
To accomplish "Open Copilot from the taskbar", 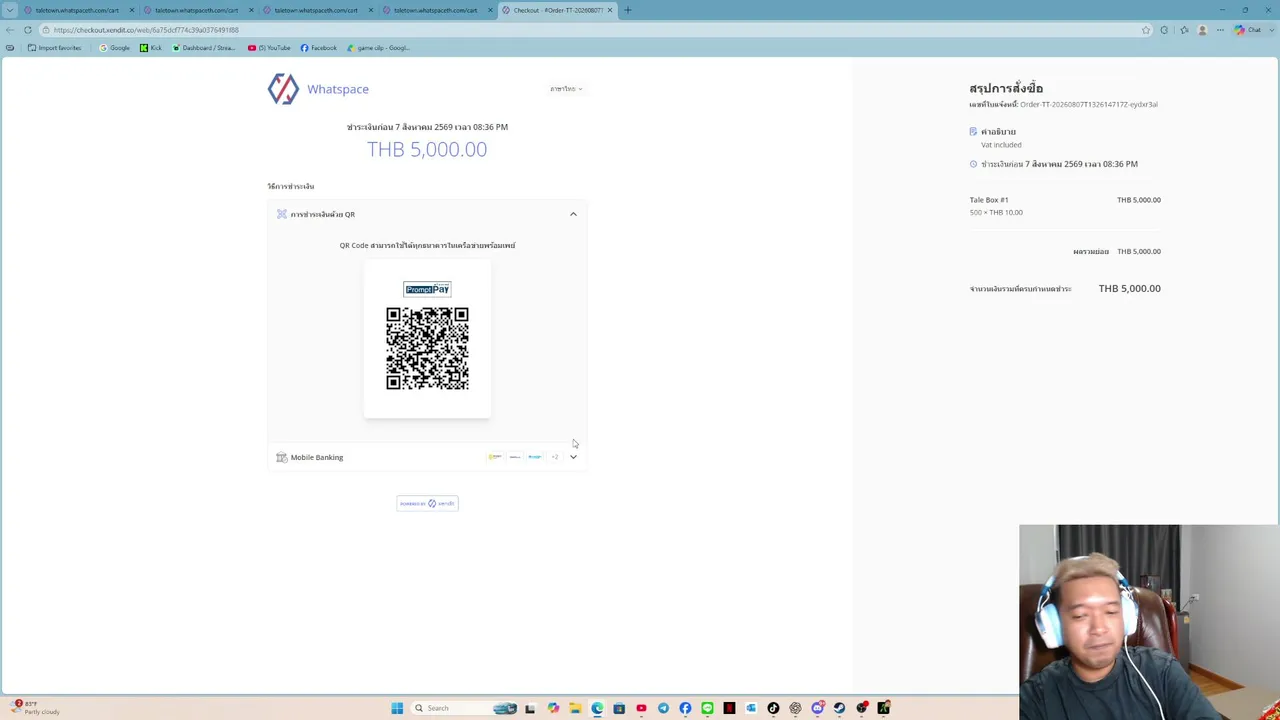I will click(553, 708).
